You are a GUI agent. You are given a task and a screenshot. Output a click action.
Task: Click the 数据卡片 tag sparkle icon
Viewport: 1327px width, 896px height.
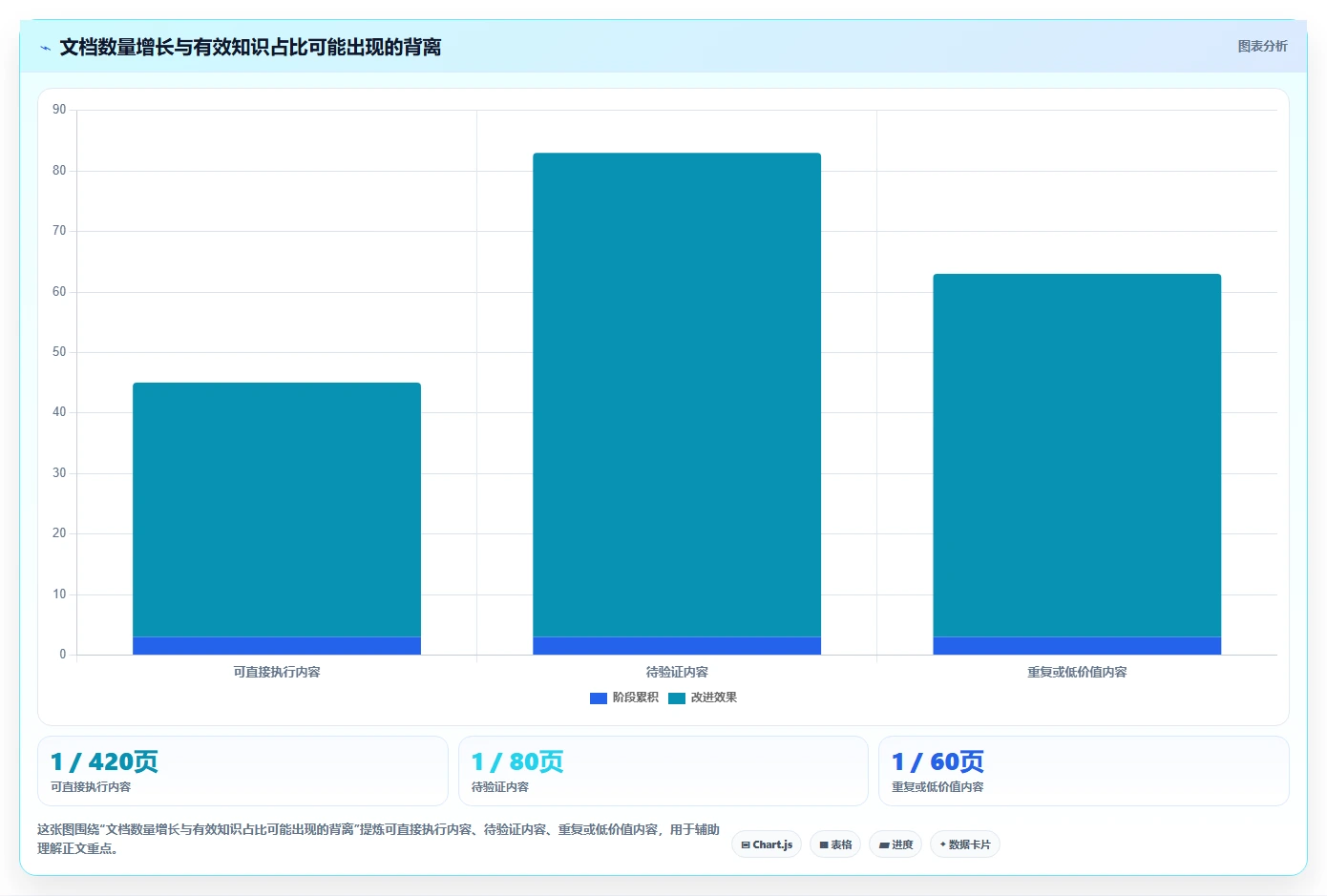tap(942, 844)
